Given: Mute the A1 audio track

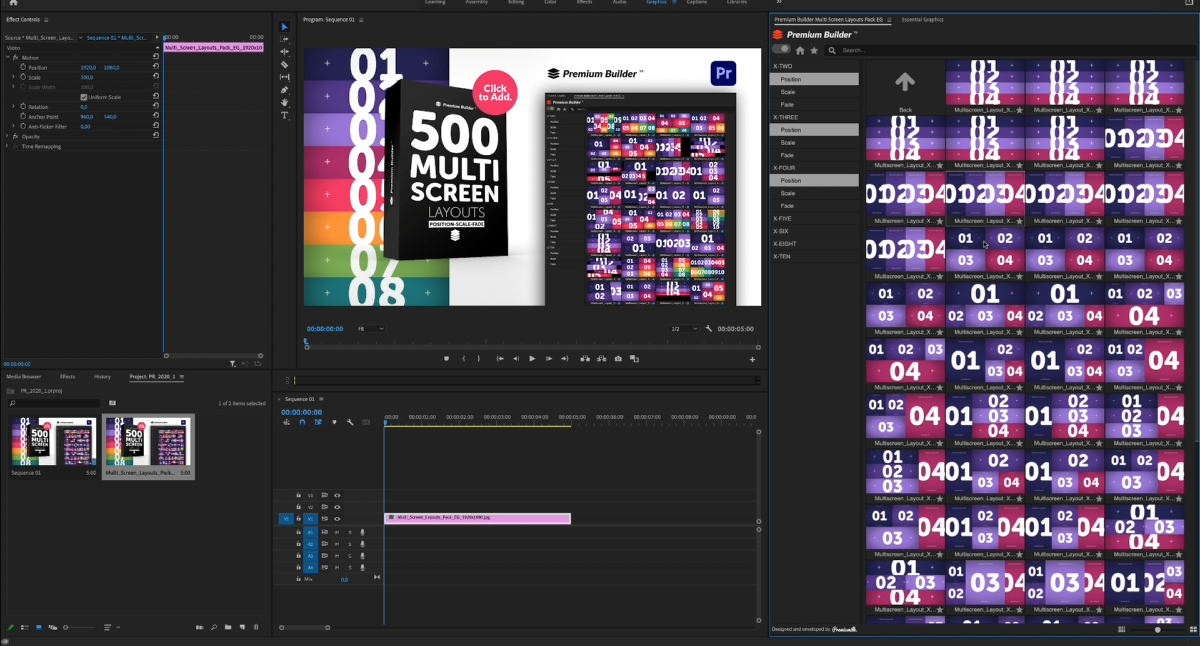Looking at the screenshot, I should coord(337,532).
